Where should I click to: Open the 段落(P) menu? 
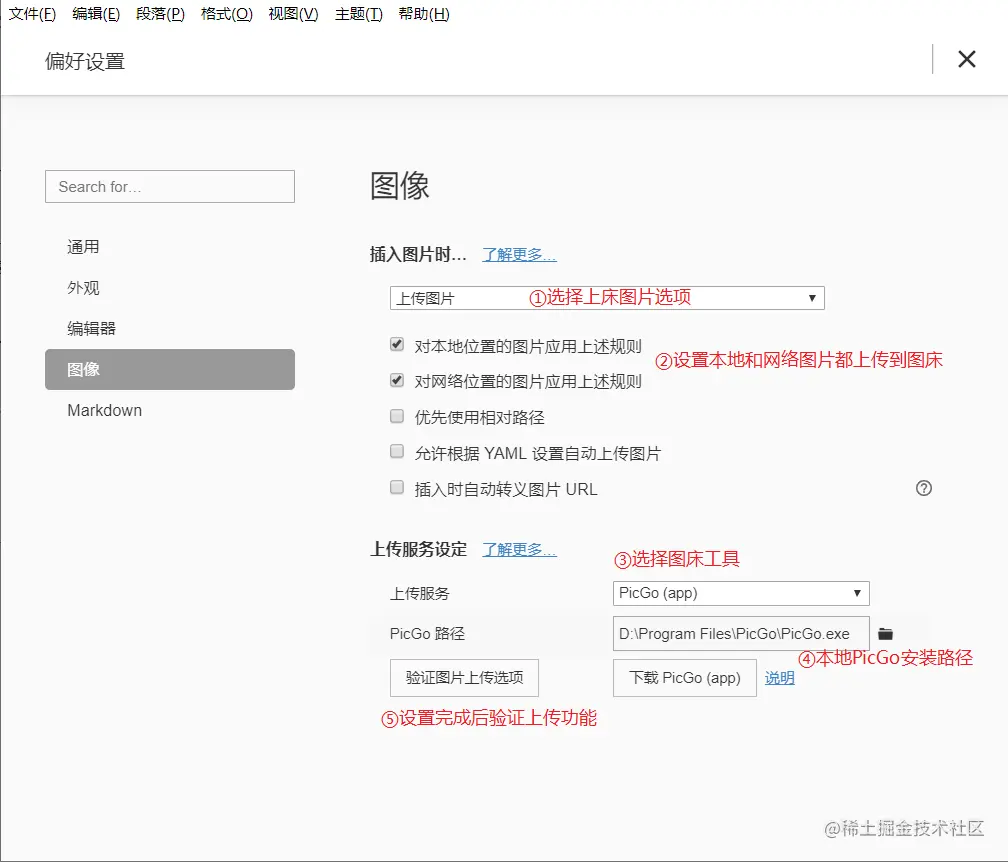tap(160, 14)
